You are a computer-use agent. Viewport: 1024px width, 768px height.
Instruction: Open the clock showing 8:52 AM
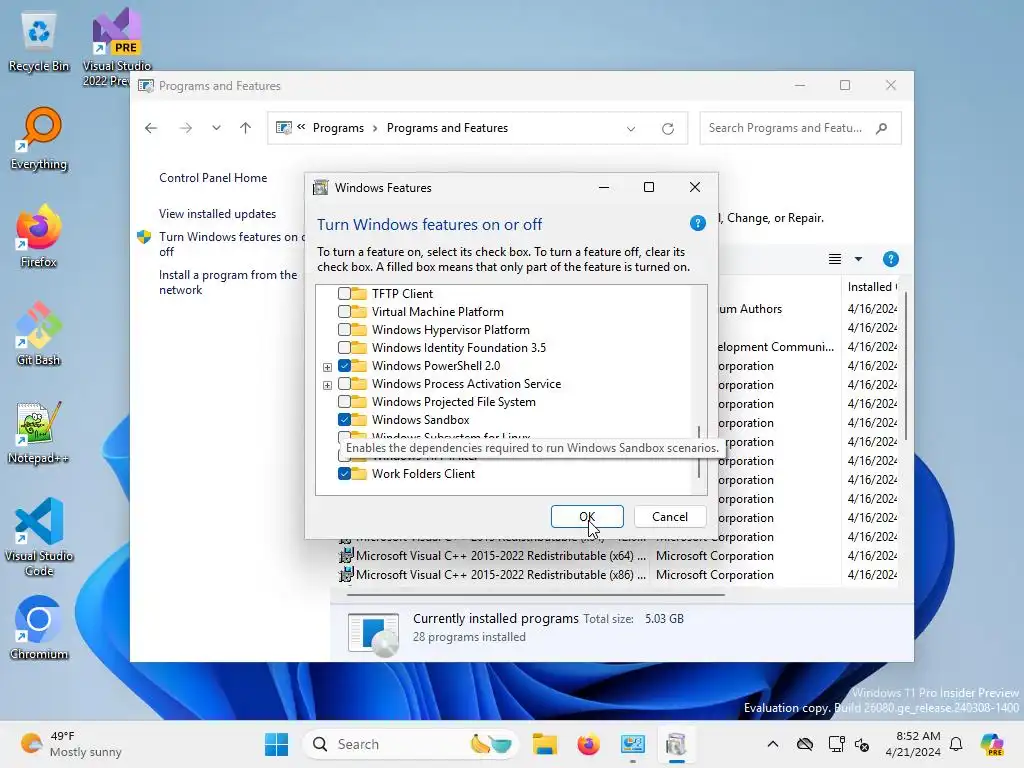coord(913,744)
